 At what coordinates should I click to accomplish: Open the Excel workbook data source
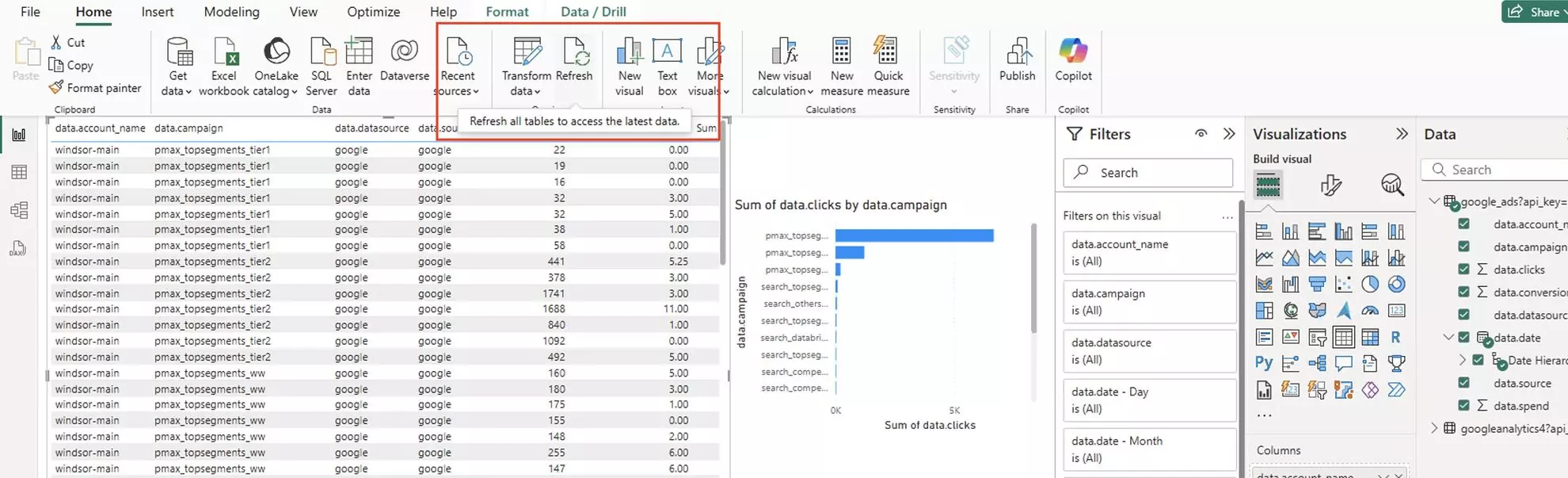tap(223, 67)
